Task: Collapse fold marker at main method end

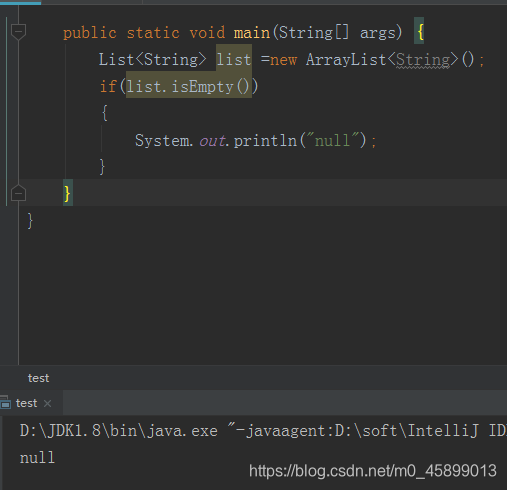Action: pyautogui.click(x=18, y=193)
